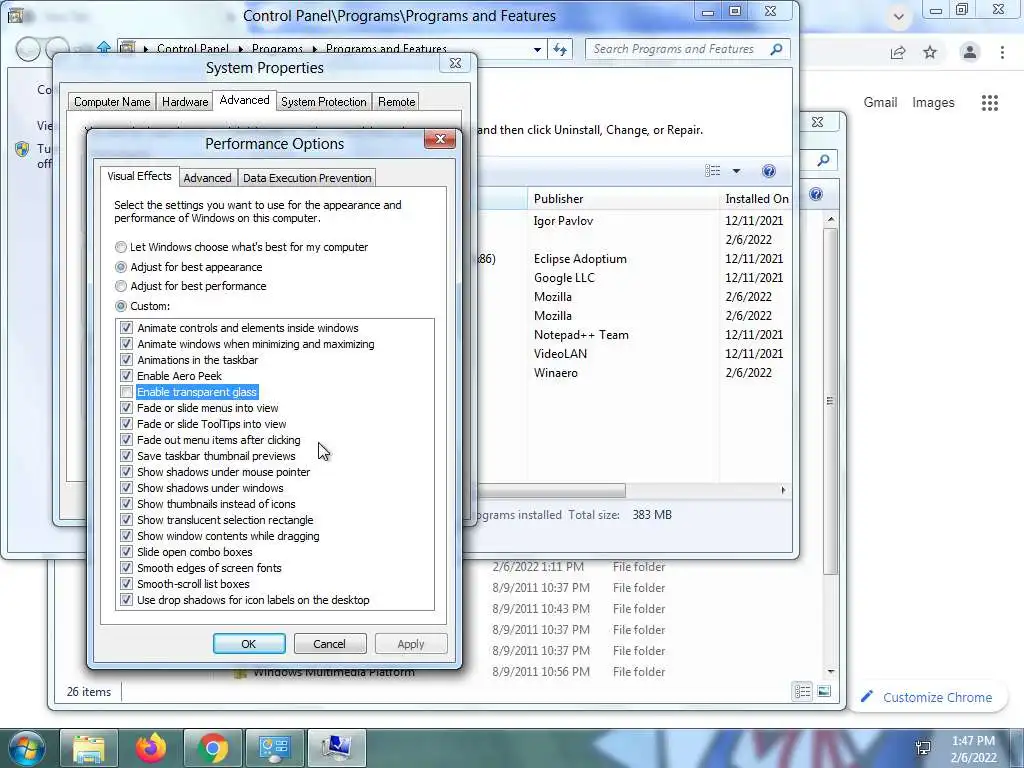Click the Apply button
The width and height of the screenshot is (1024, 768).
click(411, 644)
